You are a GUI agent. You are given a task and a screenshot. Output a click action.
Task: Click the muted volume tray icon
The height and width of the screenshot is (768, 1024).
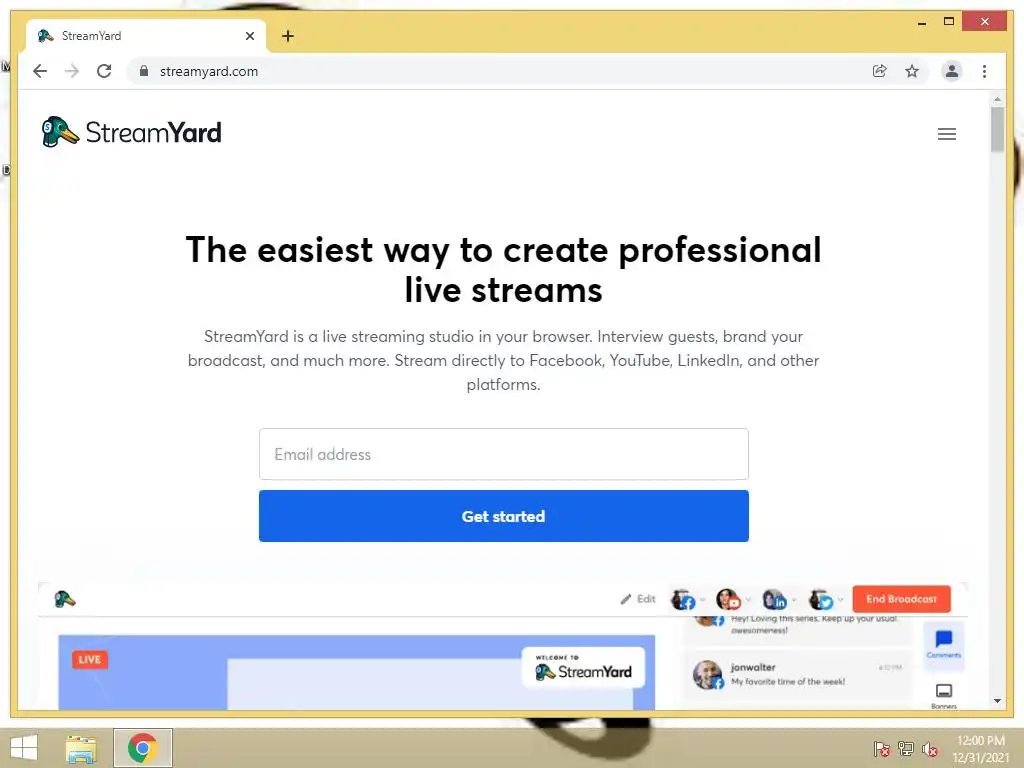[x=930, y=749]
